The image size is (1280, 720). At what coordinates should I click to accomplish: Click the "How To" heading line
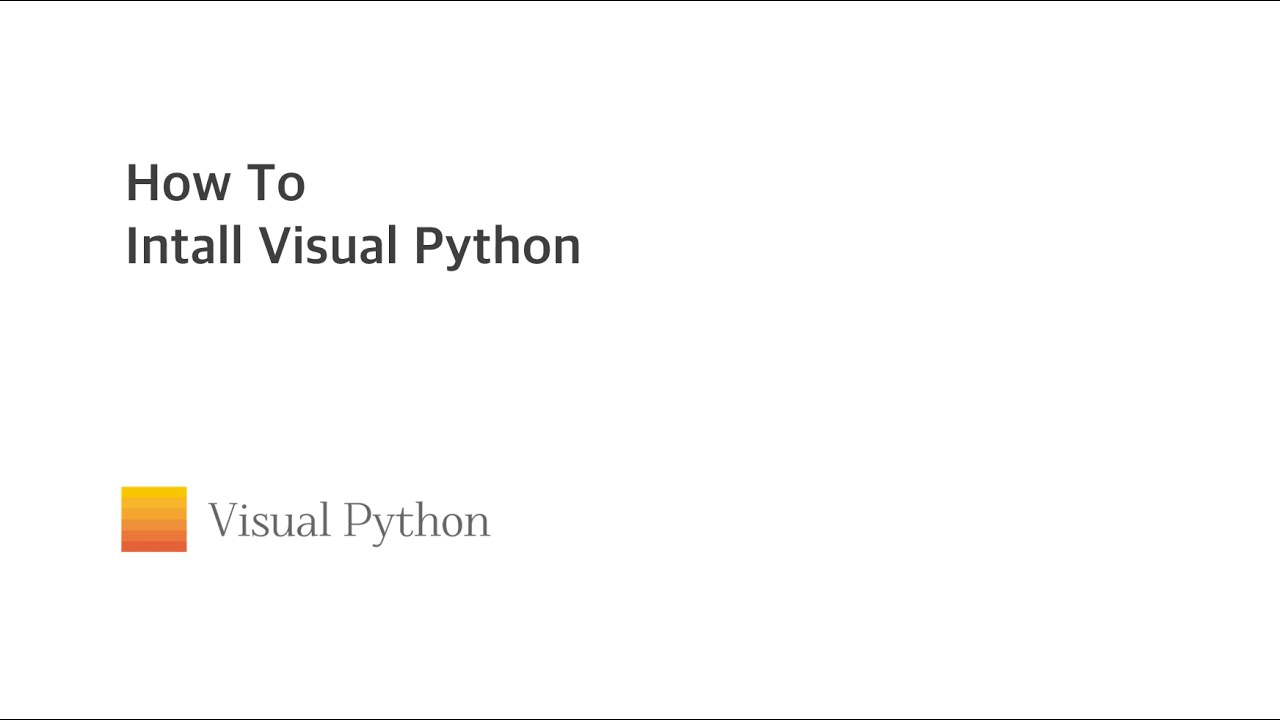coord(215,183)
